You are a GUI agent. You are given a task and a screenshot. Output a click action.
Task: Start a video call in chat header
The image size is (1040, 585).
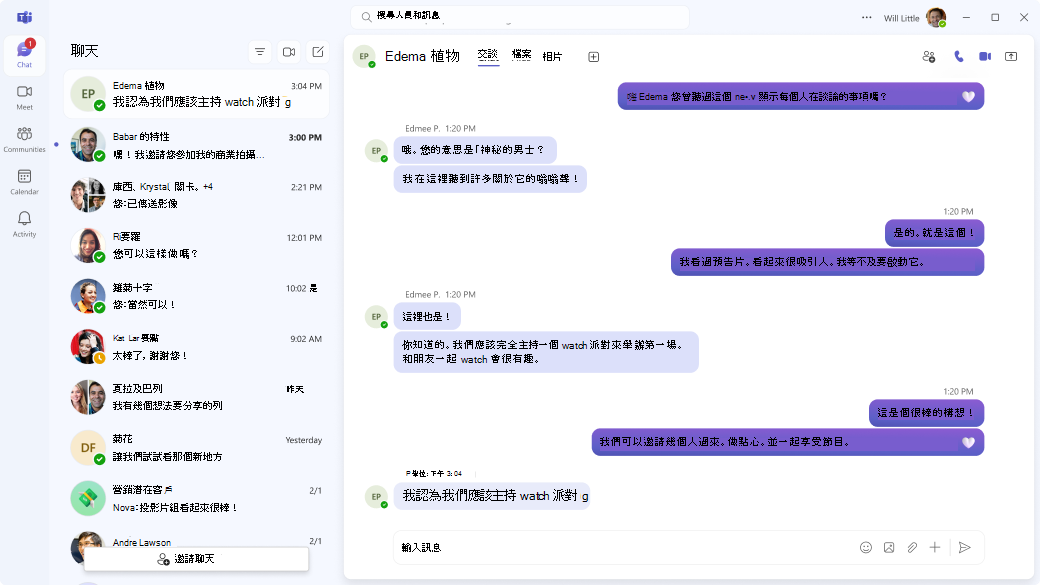point(985,57)
